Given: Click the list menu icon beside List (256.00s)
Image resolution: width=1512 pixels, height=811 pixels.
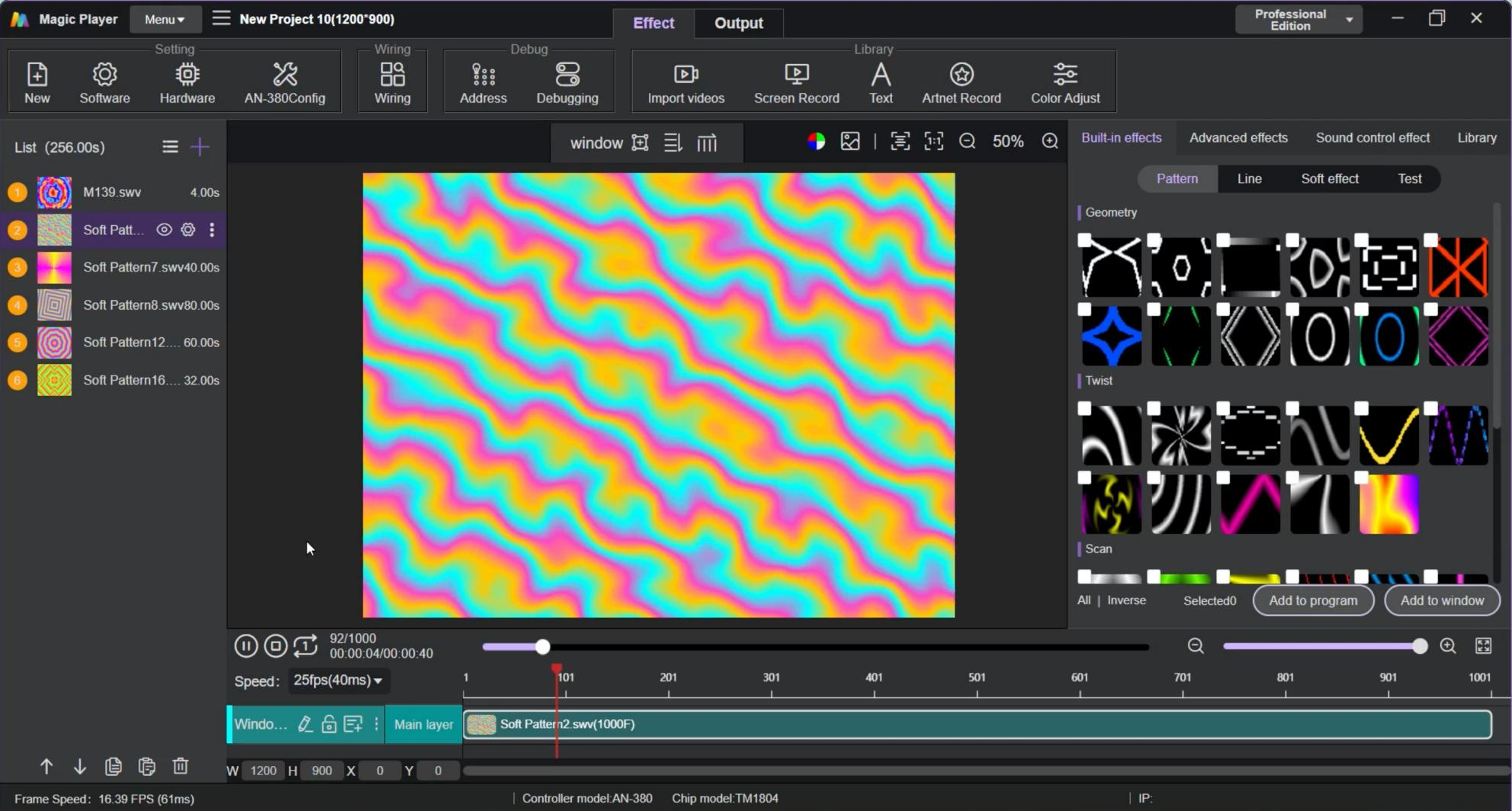Looking at the screenshot, I should 170,146.
